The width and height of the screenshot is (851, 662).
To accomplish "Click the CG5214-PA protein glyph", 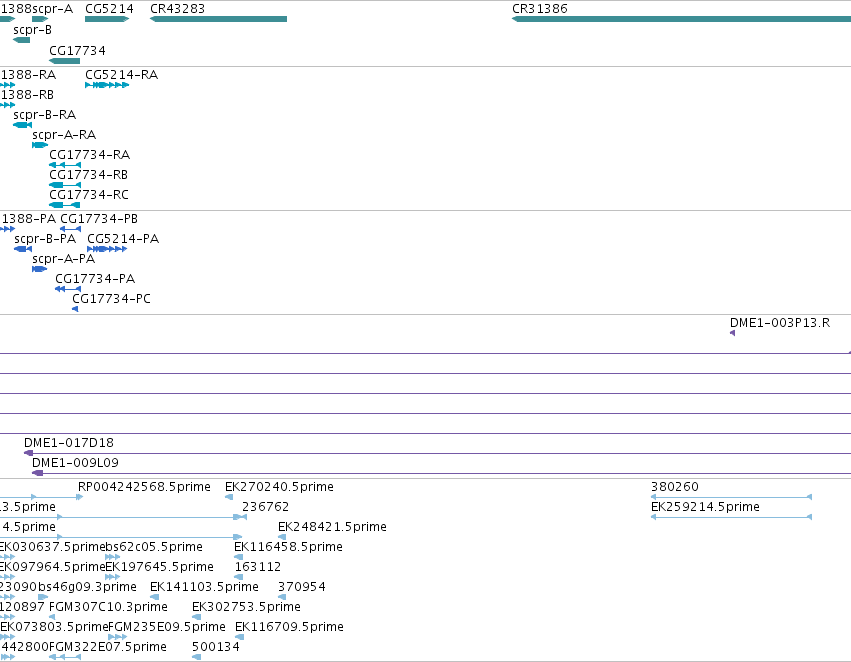I will 107,249.
